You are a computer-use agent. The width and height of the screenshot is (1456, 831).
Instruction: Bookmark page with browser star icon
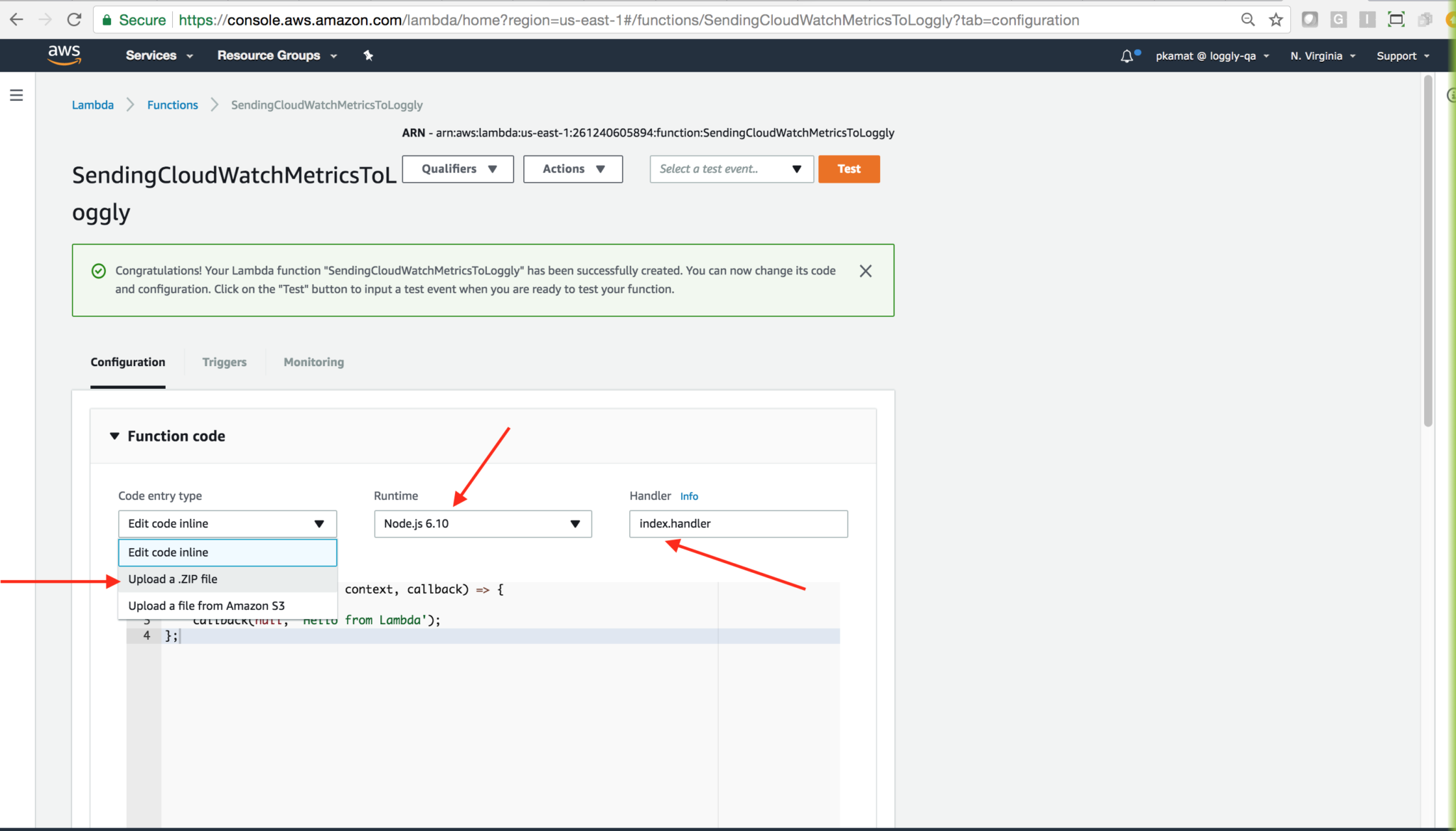(1276, 20)
